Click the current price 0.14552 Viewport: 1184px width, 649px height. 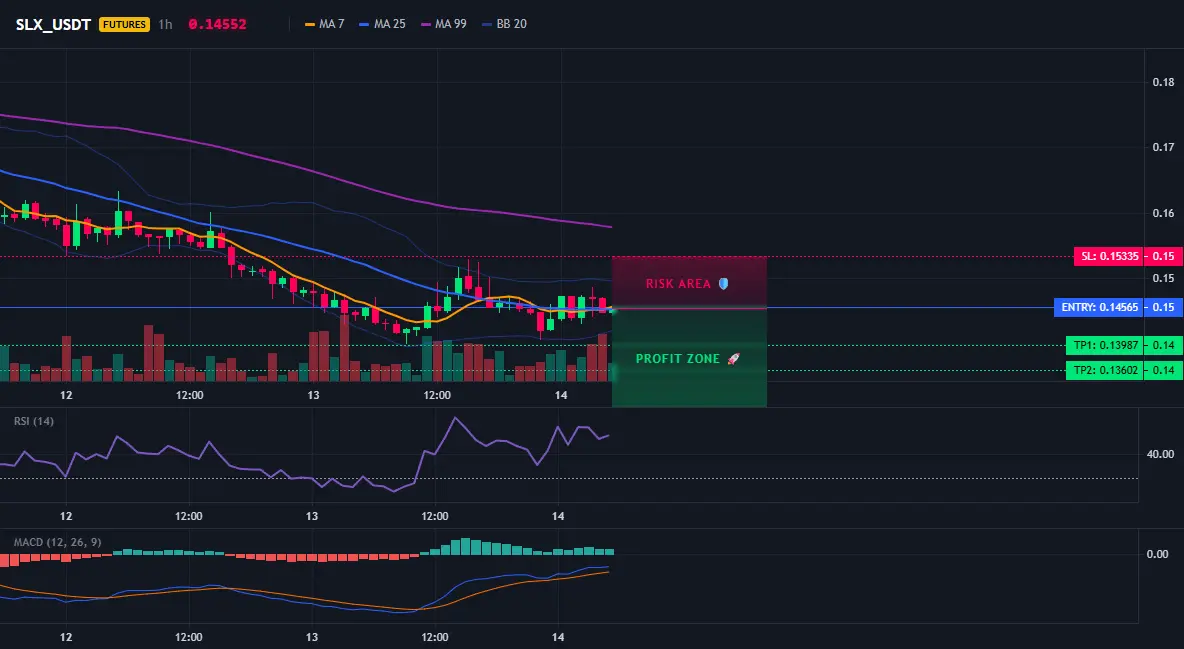point(217,24)
